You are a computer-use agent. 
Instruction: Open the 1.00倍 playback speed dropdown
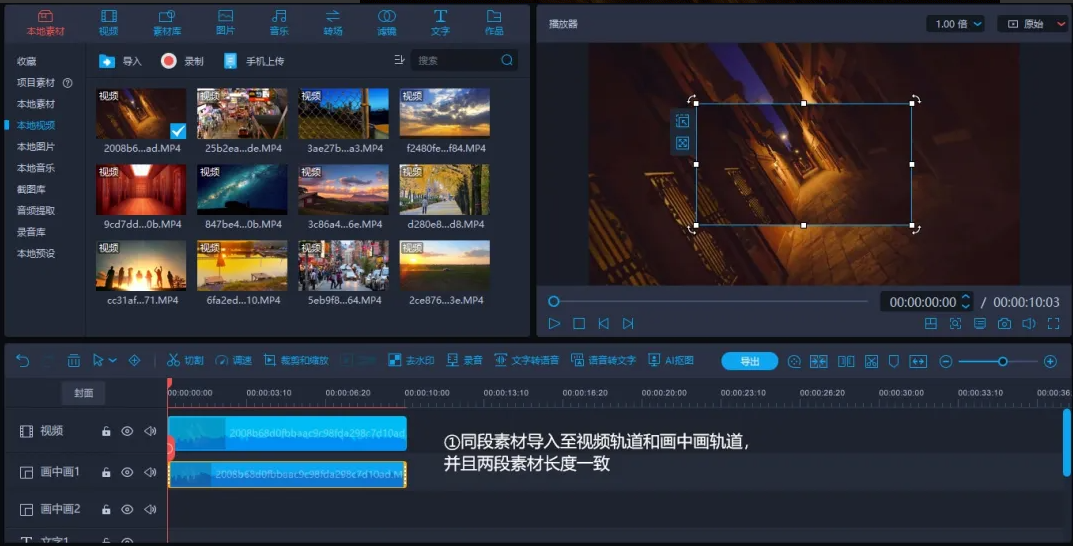955,24
